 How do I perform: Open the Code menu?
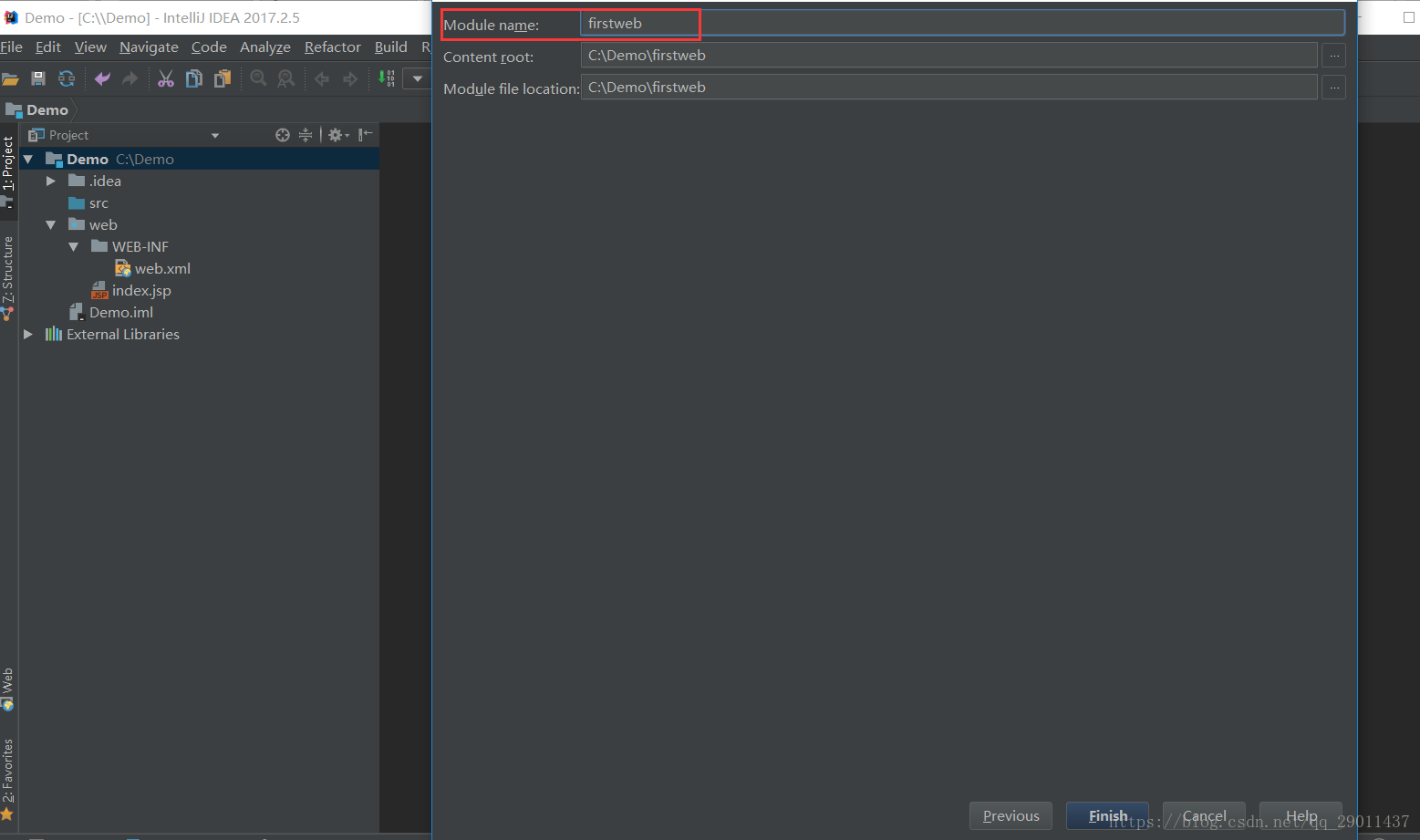click(209, 47)
